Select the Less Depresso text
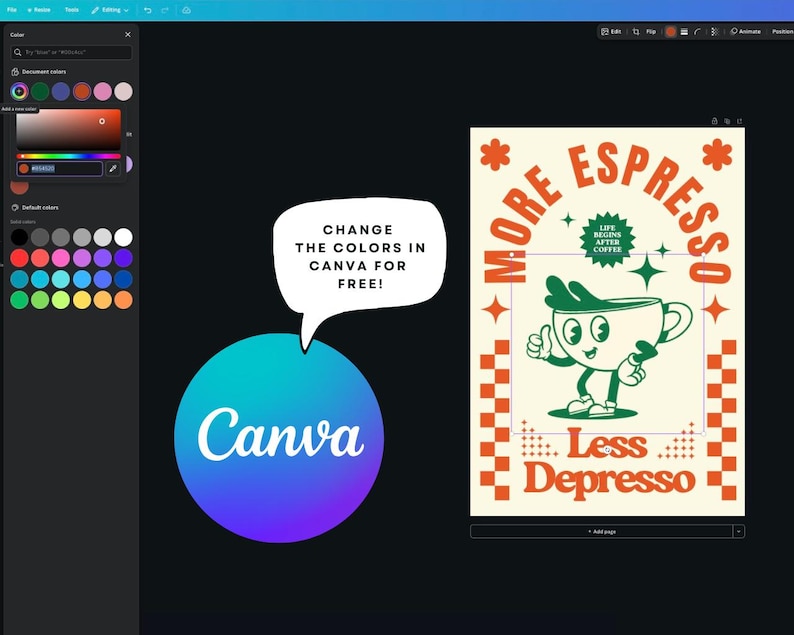794x635 pixels. pyautogui.click(x=609, y=462)
